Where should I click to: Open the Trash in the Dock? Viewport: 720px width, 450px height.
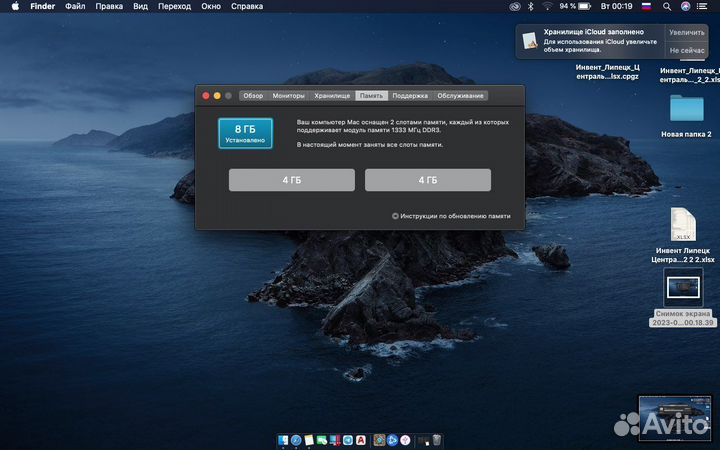pos(436,440)
